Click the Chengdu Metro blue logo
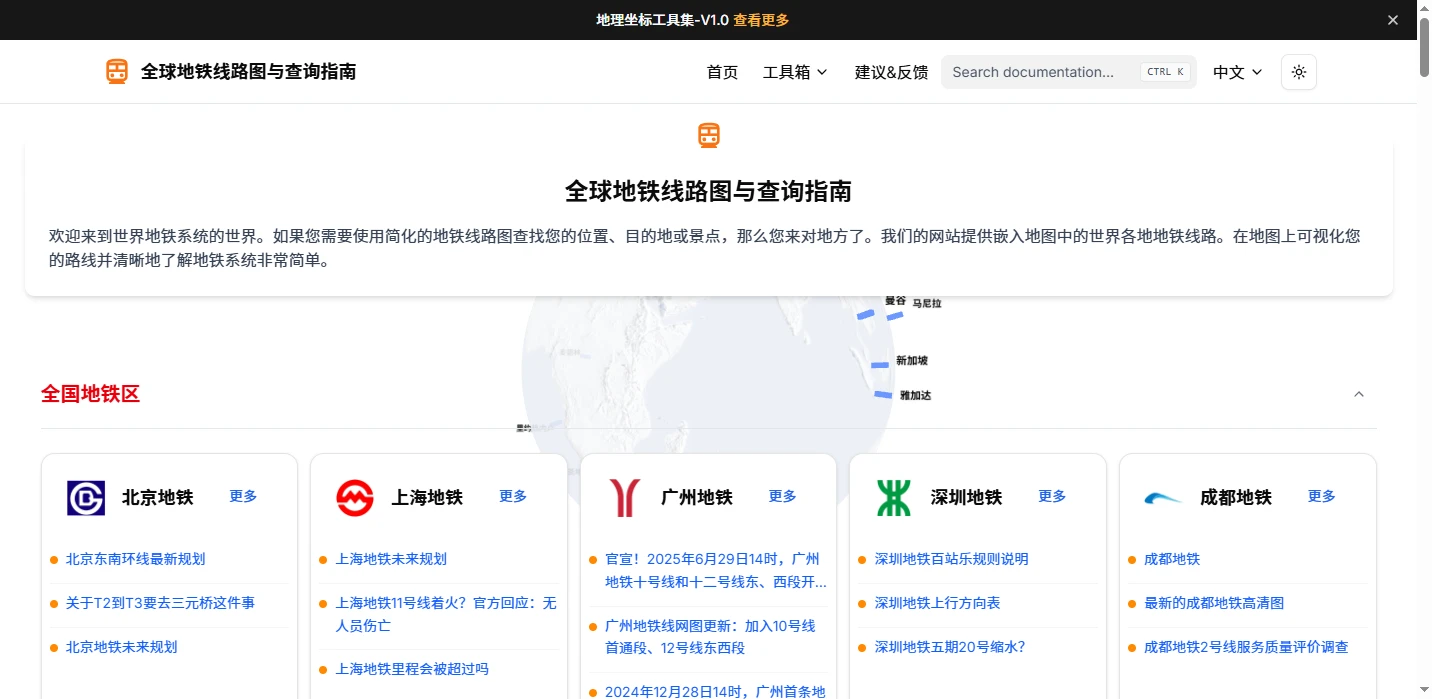1432x699 pixels. [1162, 497]
